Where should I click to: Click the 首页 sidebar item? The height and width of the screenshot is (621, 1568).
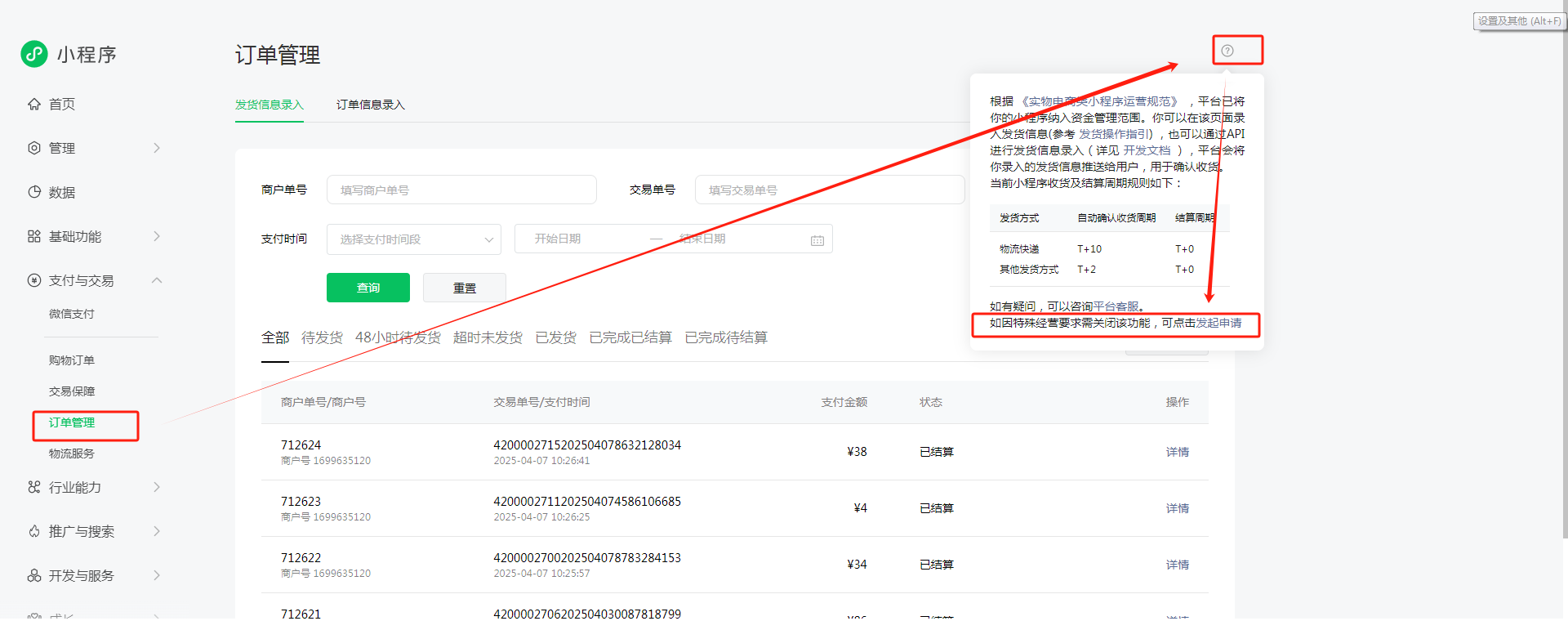62,104
